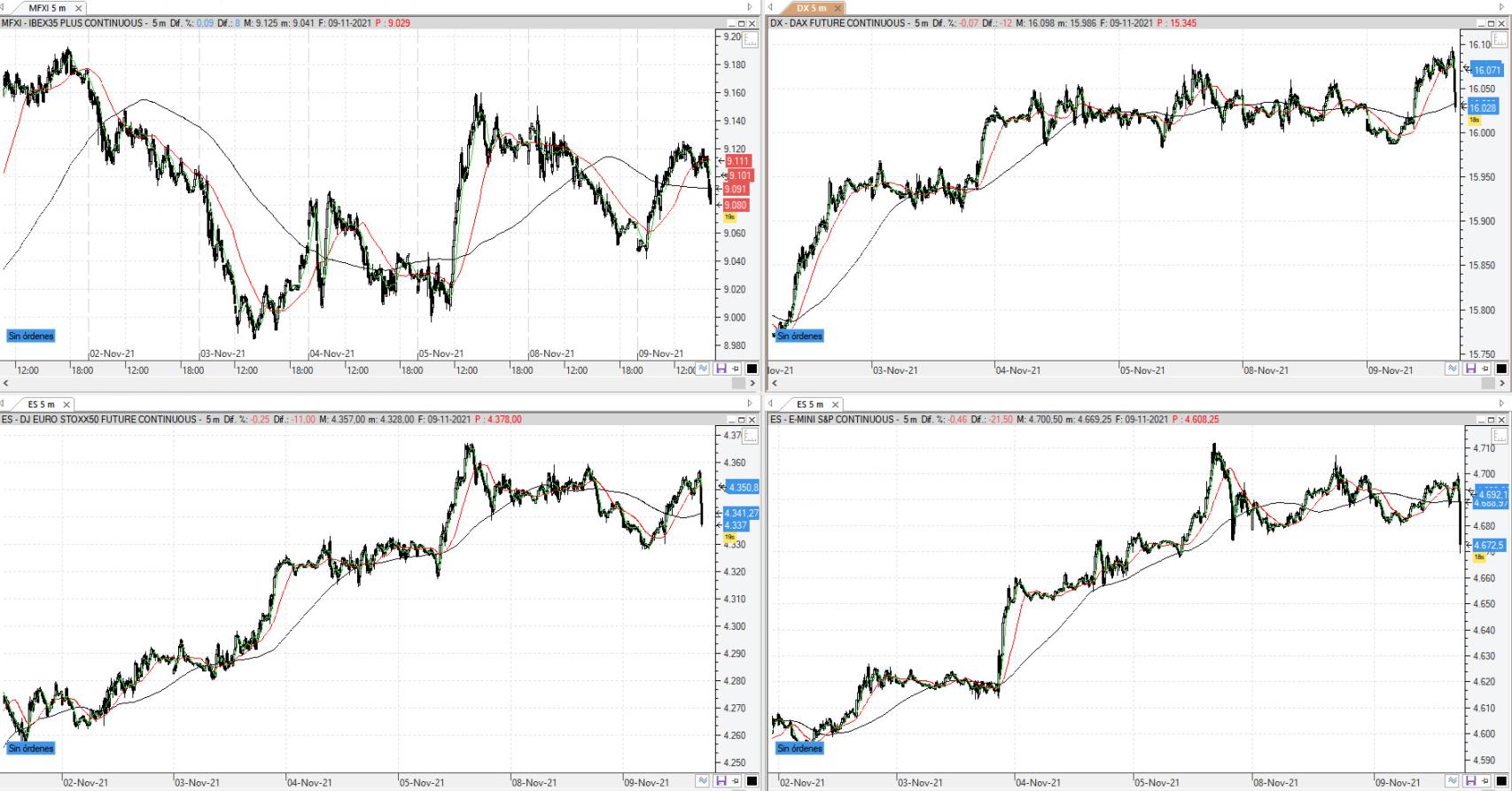Click the E-MINI S&P CONTINUOUS title text
The width and height of the screenshot is (1512, 791).
pyautogui.click(x=840, y=419)
